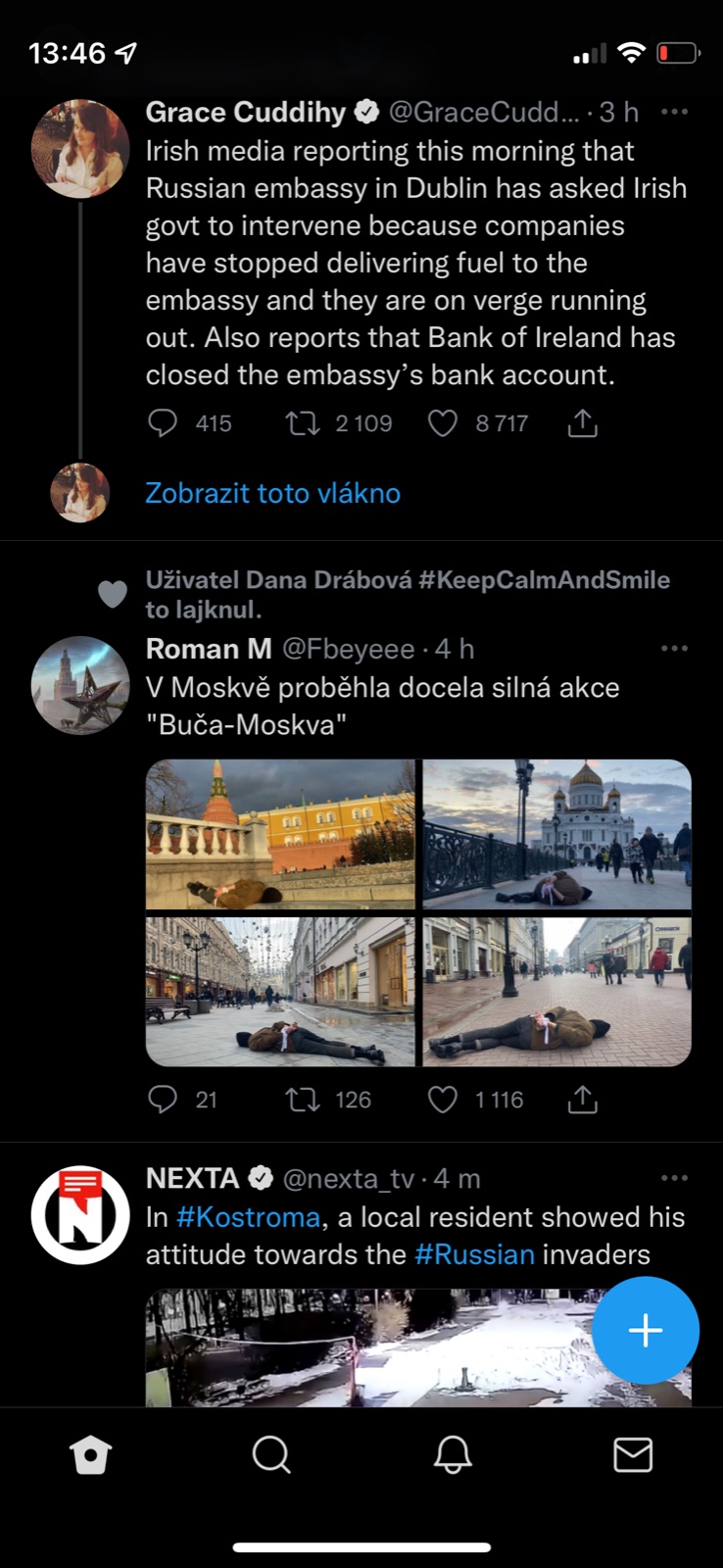This screenshot has height=1568, width=723.
Task: Tap 'Zobrazit toto vlákno' link
Action: tap(272, 493)
